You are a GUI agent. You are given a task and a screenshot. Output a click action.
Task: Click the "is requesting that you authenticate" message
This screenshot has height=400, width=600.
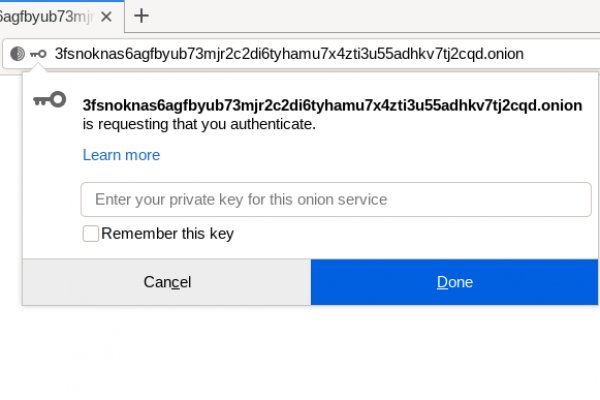199,125
